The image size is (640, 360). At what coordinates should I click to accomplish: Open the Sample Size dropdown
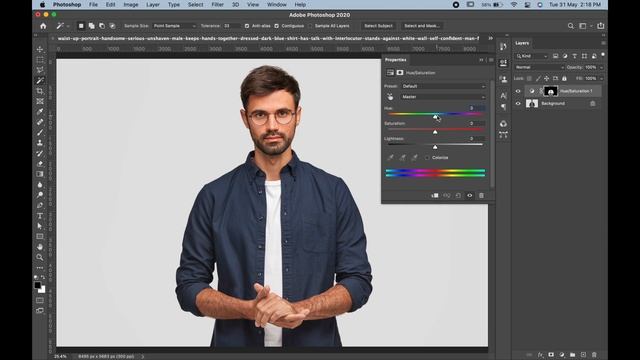[x=174, y=26]
